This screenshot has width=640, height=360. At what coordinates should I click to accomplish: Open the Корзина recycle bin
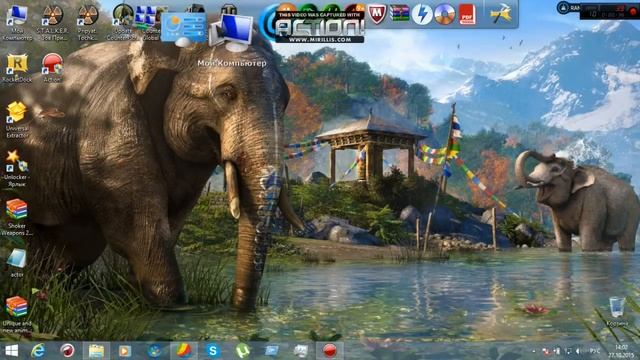617,312
